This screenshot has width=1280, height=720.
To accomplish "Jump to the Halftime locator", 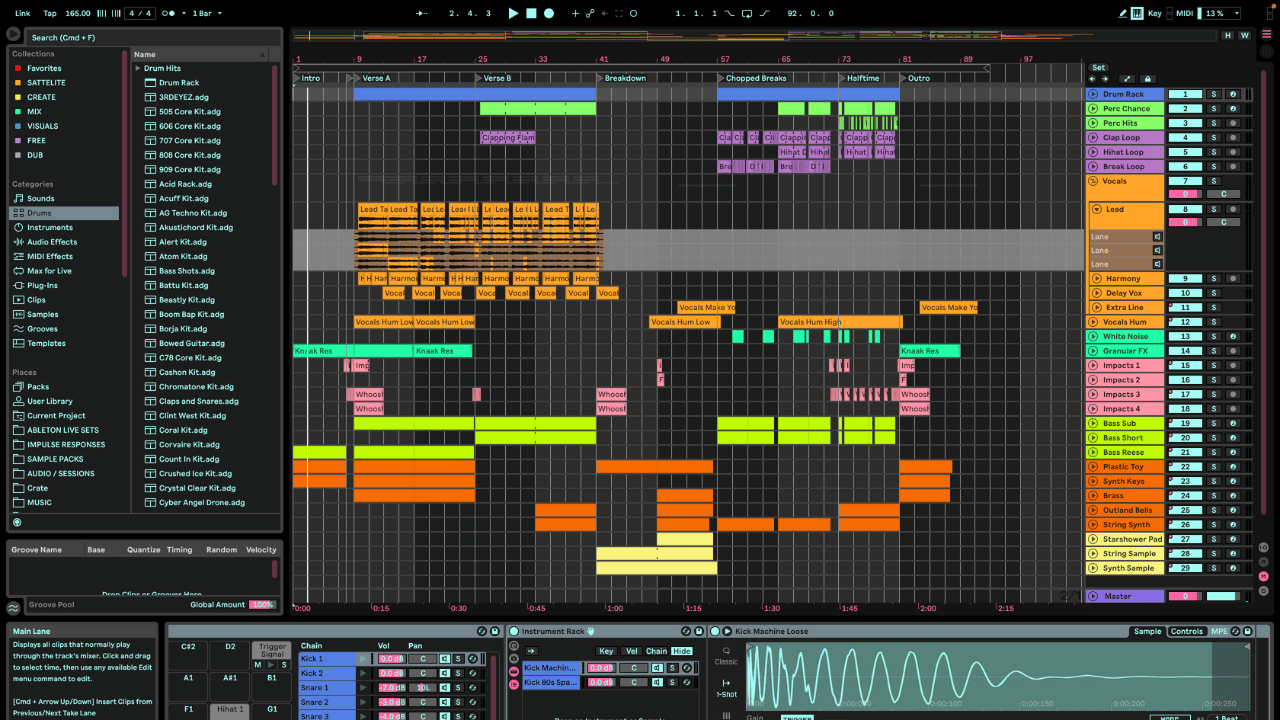I will (860, 78).
